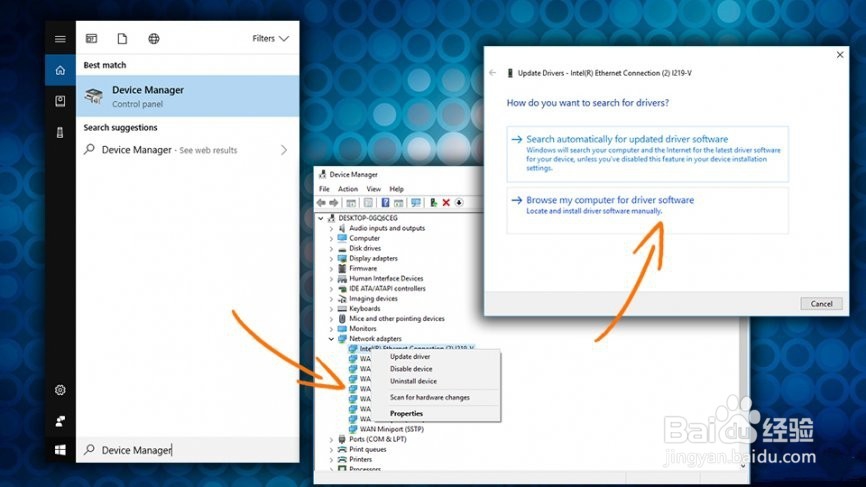Expand the Firmware category
866x487 pixels.
(x=331, y=268)
